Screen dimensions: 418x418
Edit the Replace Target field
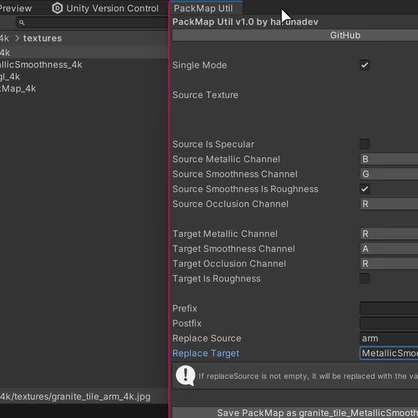(x=389, y=353)
